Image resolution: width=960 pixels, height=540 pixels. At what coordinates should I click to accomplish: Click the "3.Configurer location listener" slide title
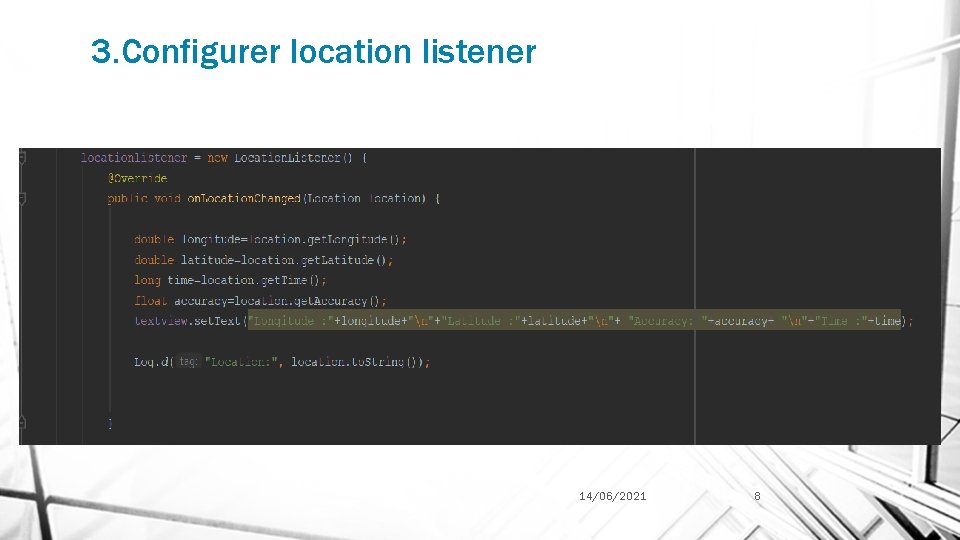pos(313,51)
